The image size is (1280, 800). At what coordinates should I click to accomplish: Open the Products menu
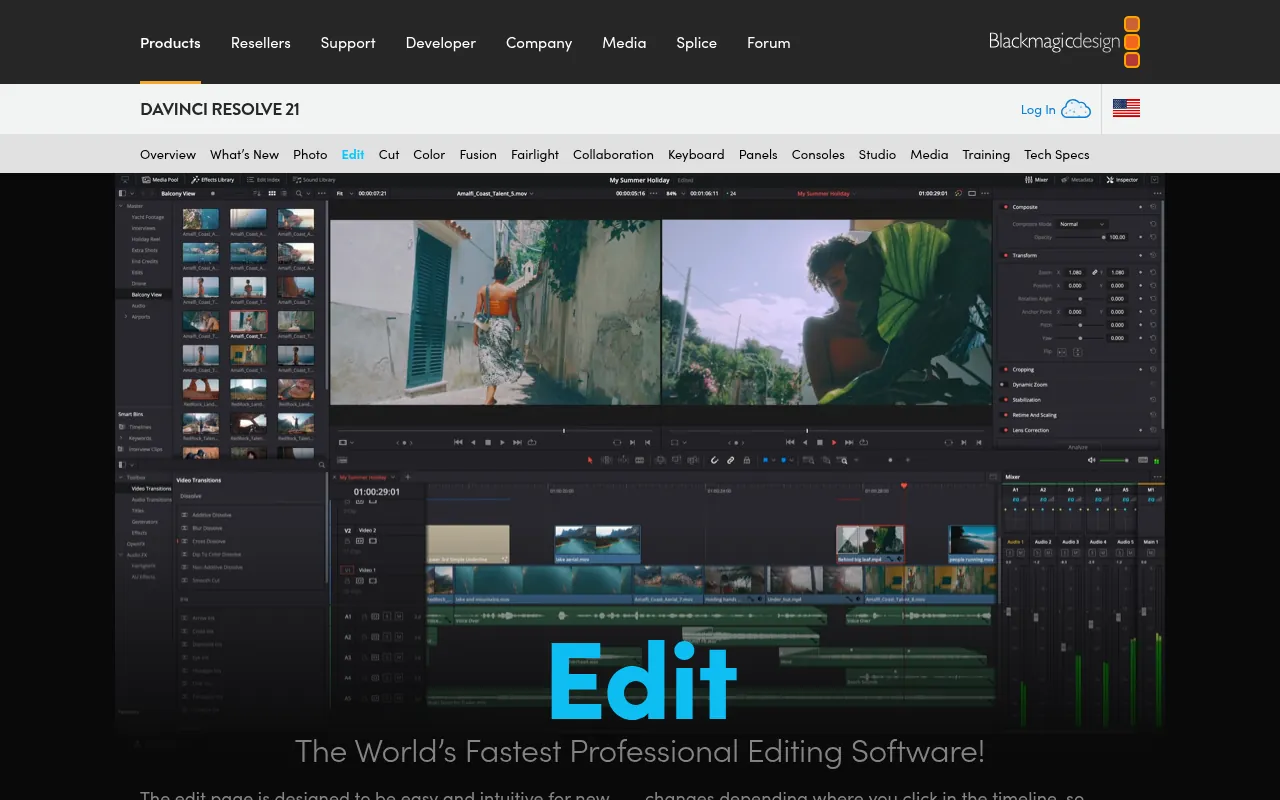click(x=170, y=43)
